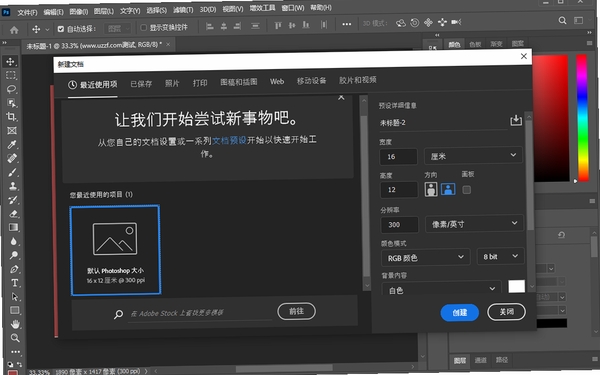Dismiss the welcome banner with its X
The height and width of the screenshot is (375, 600).
tap(341, 98)
